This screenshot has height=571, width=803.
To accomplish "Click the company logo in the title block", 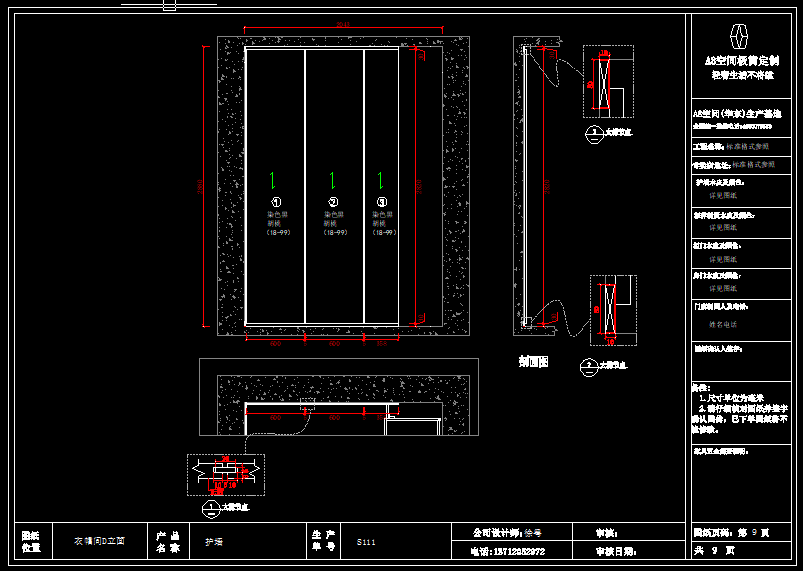I will tap(738, 36).
